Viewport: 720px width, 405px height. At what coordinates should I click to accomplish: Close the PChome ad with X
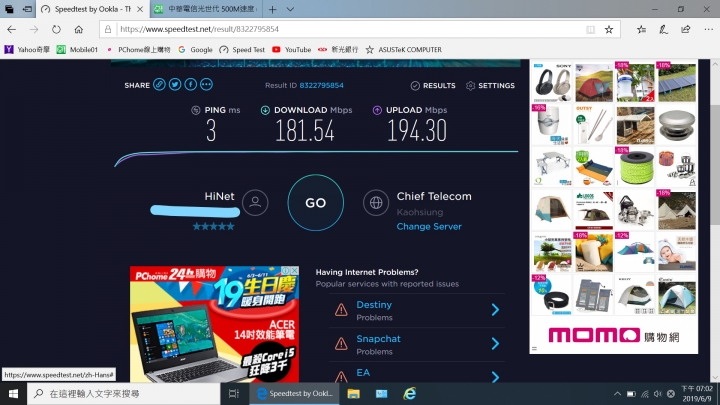click(x=295, y=270)
